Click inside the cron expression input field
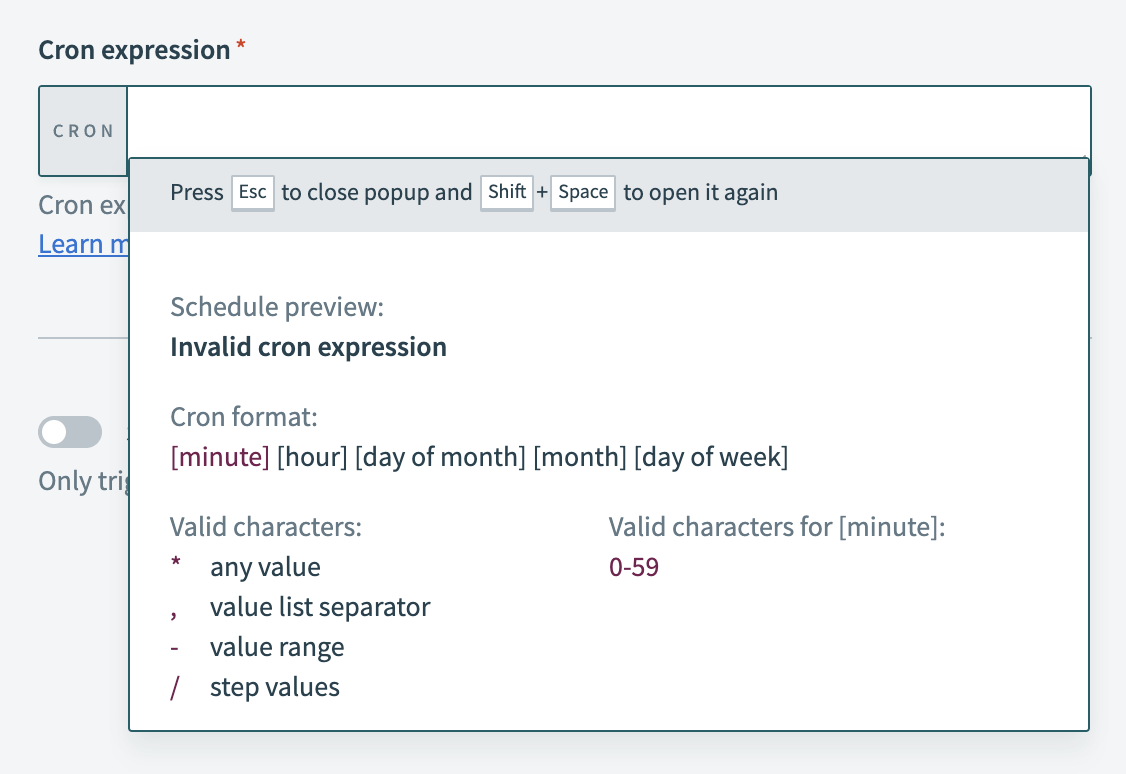The image size is (1126, 774). 400,120
